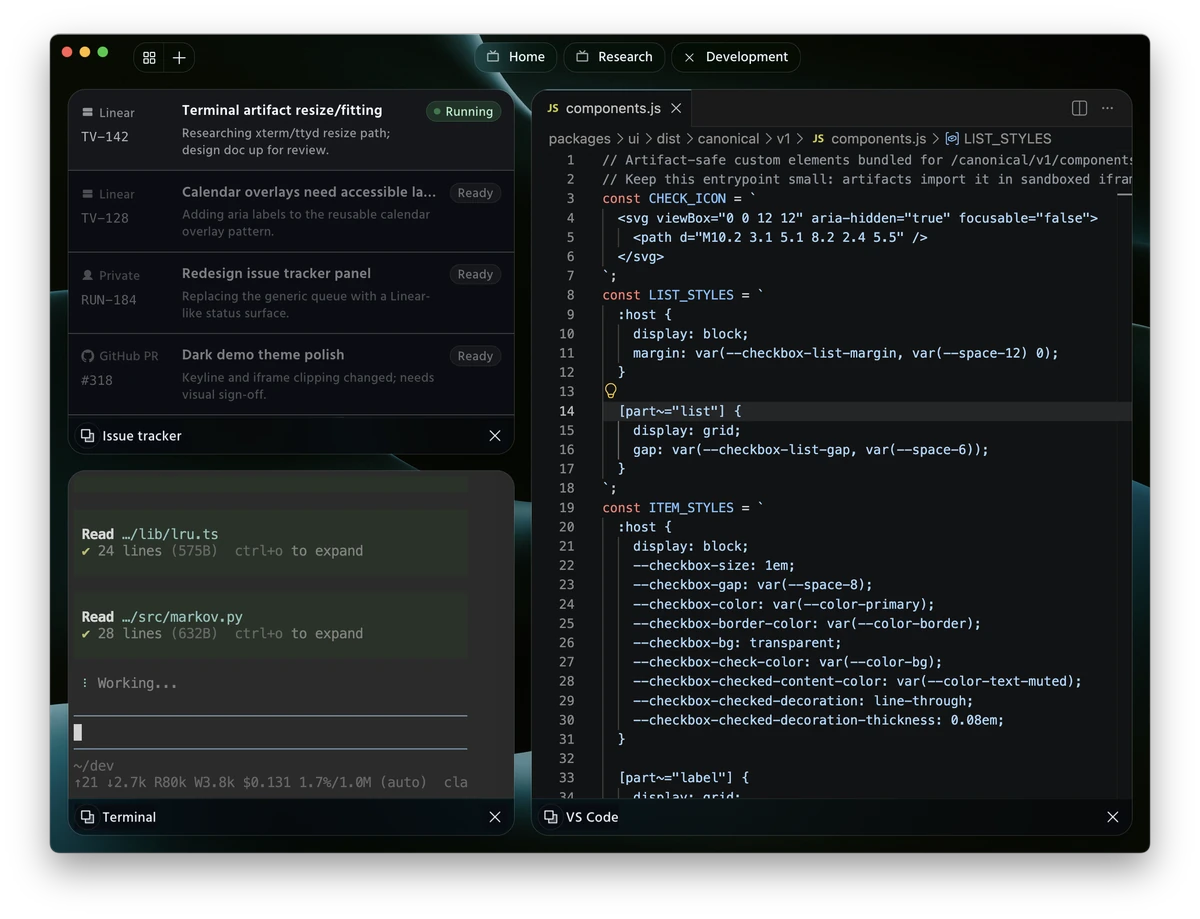Screen dimensions: 1200x919
Task: Click the Running status badge
Action: point(463,112)
